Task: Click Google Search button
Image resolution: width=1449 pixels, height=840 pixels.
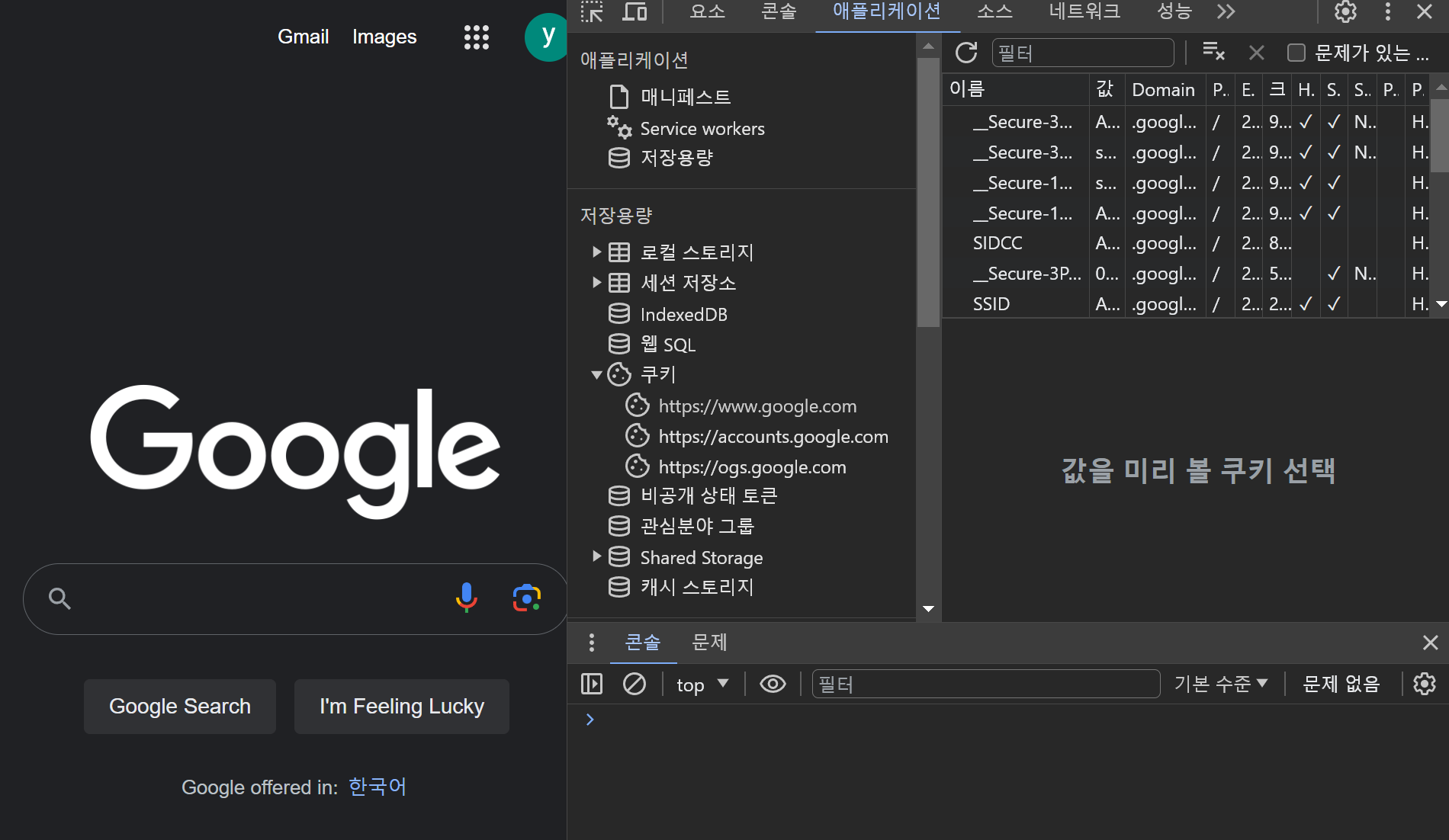Action: pyautogui.click(x=180, y=707)
